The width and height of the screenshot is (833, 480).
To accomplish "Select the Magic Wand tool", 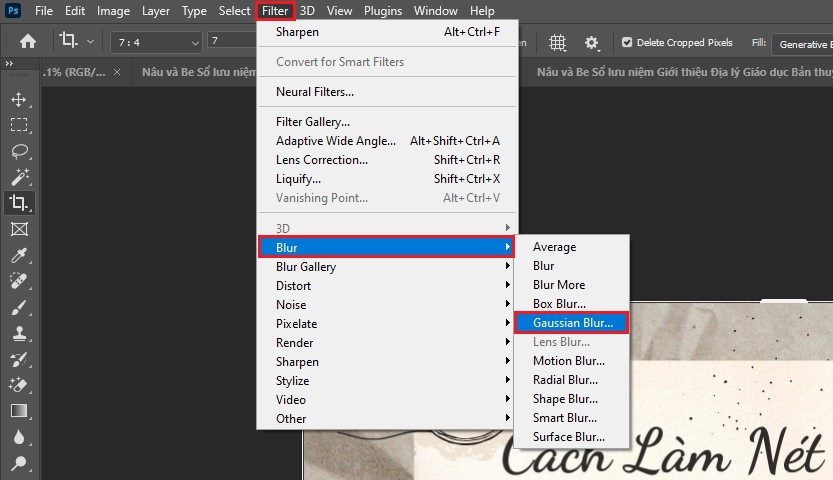I will click(19, 177).
